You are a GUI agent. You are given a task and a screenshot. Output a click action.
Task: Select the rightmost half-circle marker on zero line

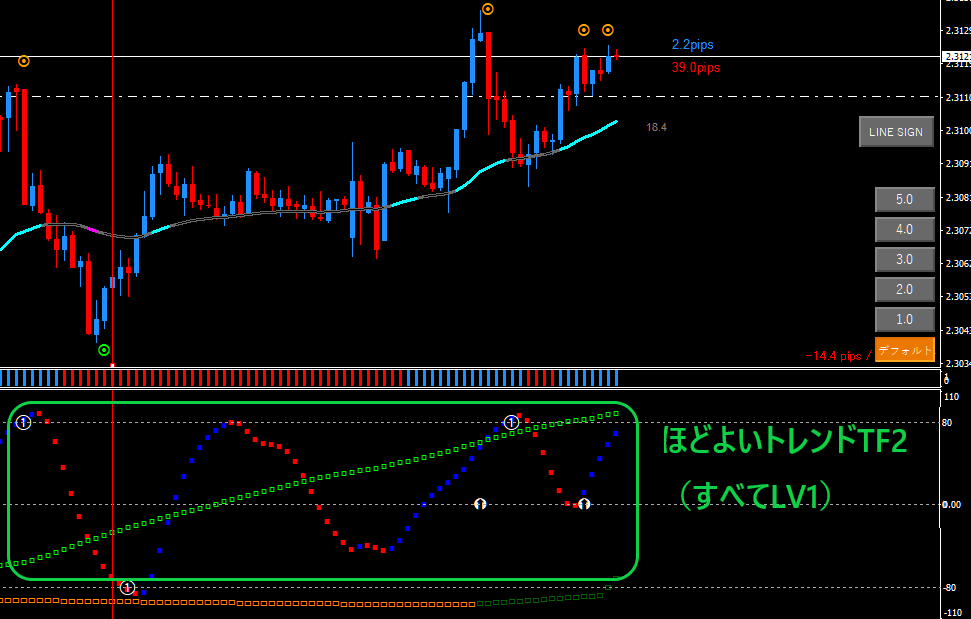[584, 504]
